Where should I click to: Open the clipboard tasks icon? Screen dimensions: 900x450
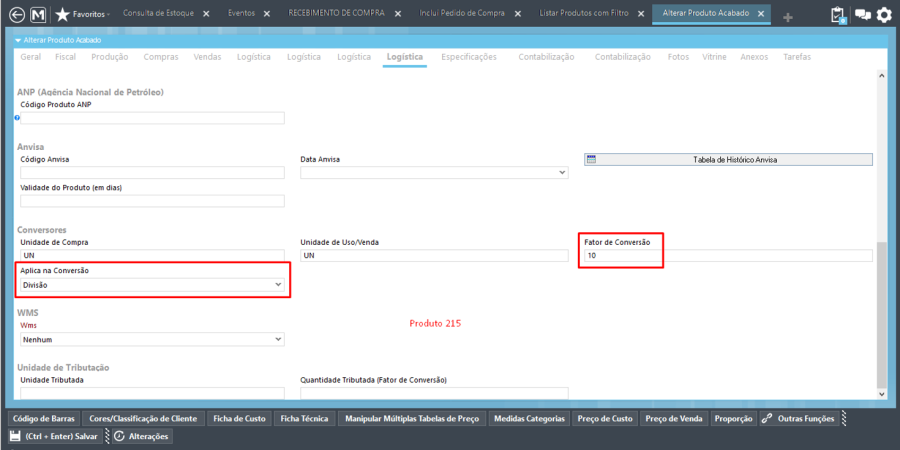click(839, 14)
